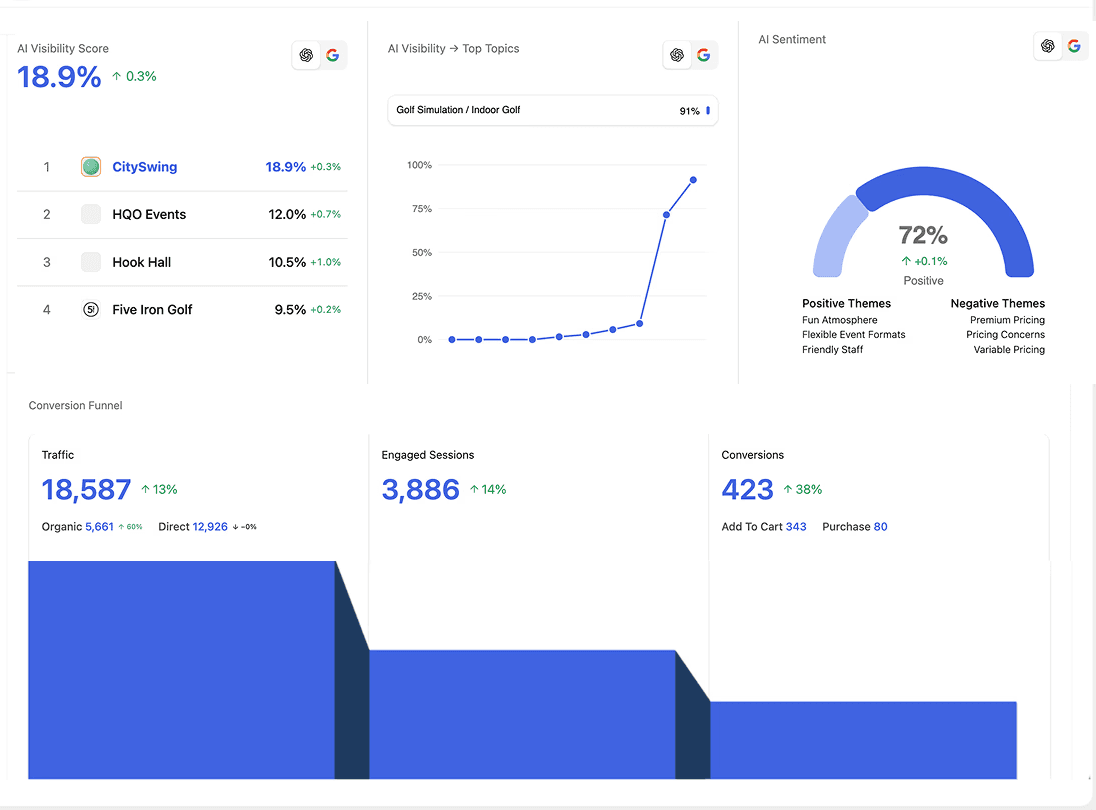Click Five Iron Golf 9.5% score
Image resolution: width=1096 pixels, height=810 pixels.
click(x=290, y=310)
